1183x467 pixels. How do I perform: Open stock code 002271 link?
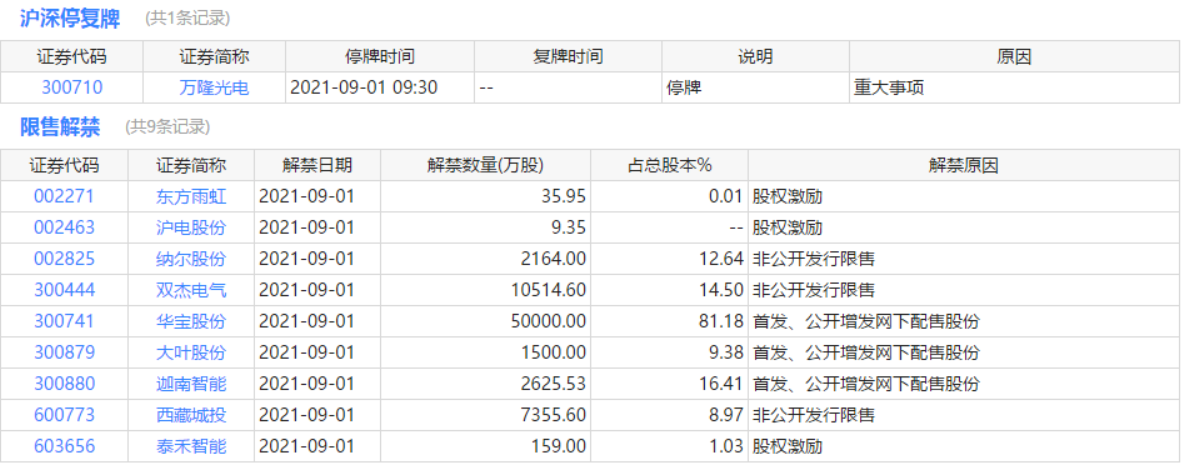point(64,197)
